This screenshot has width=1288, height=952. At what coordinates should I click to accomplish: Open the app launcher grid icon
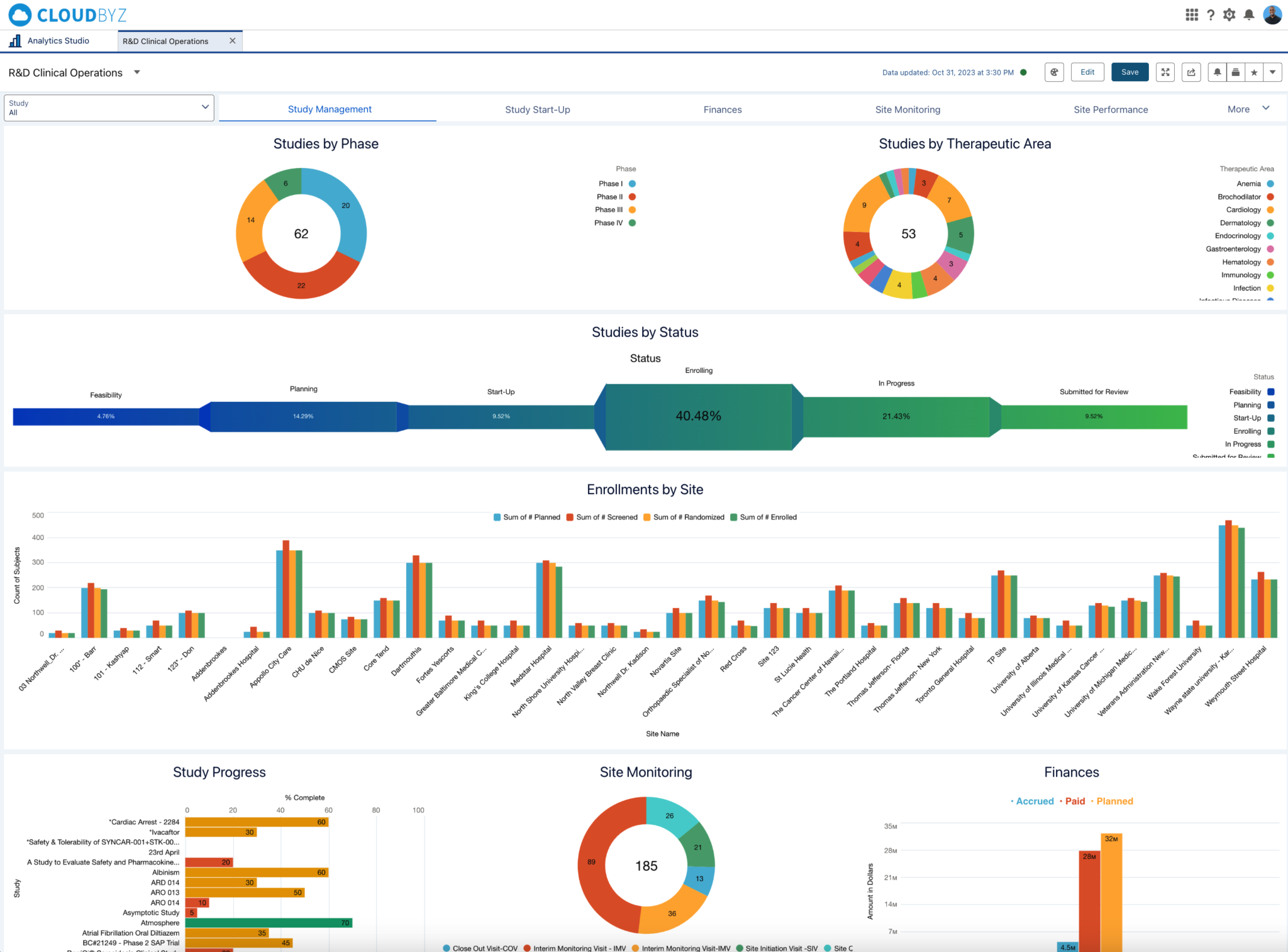(x=1192, y=14)
